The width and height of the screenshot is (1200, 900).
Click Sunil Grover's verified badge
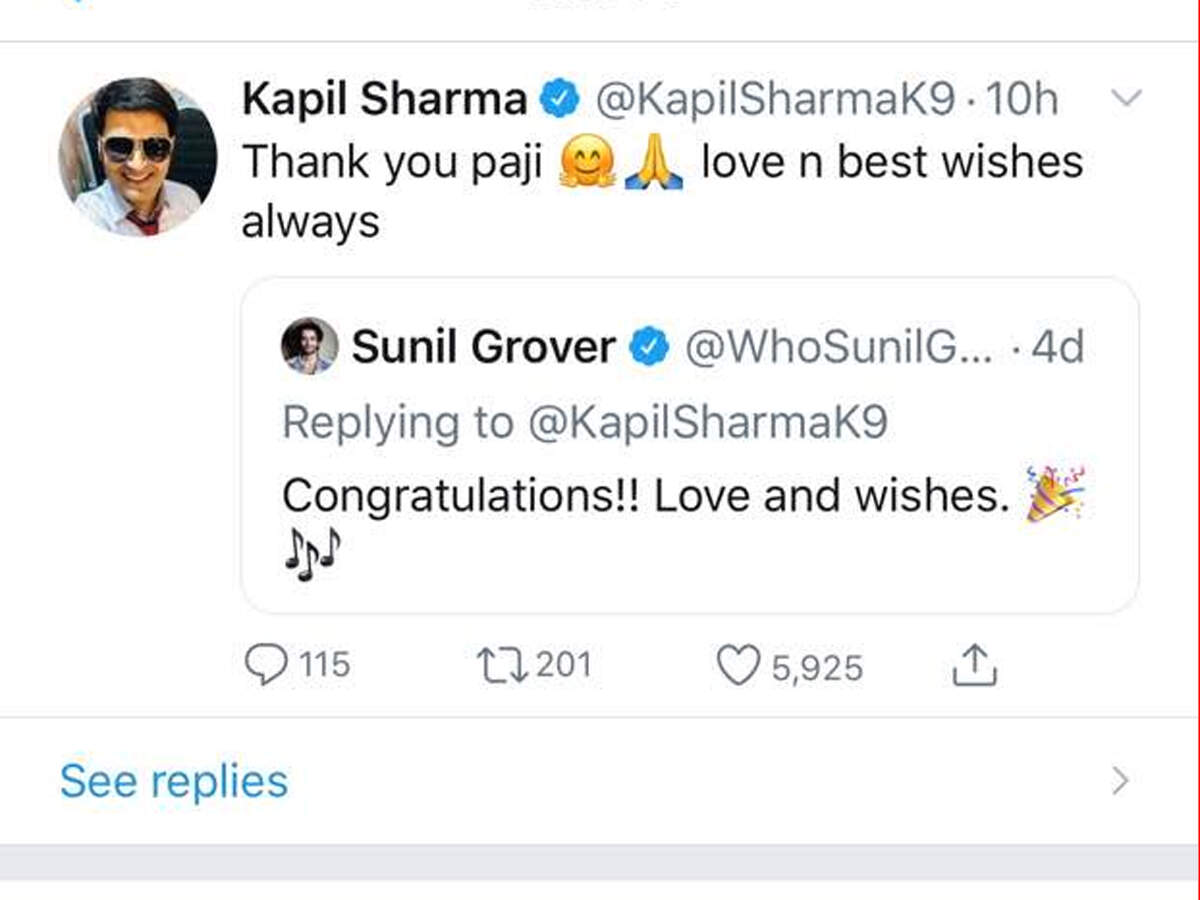(x=650, y=347)
